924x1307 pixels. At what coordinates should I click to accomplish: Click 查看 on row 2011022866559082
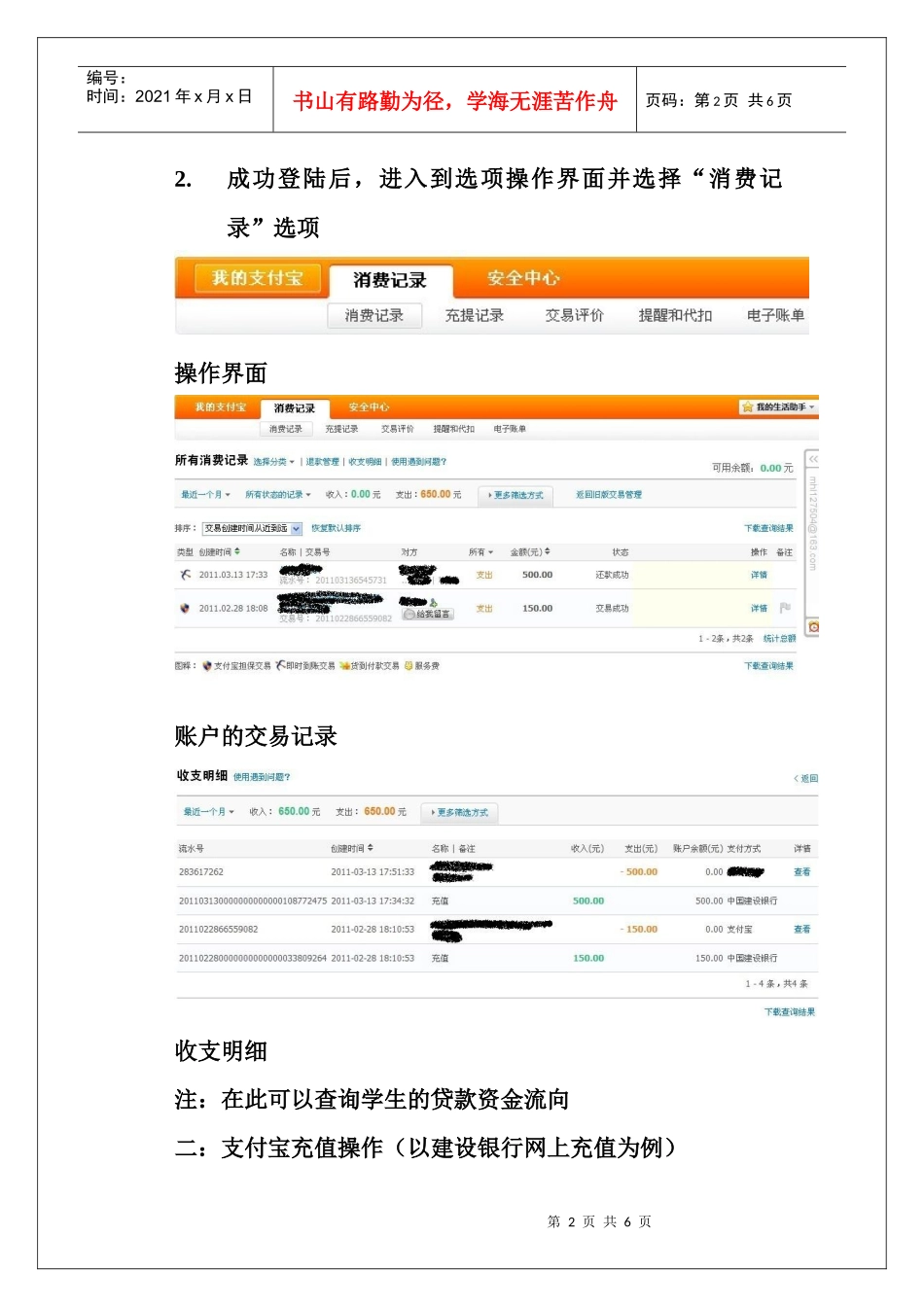pyautogui.click(x=802, y=930)
